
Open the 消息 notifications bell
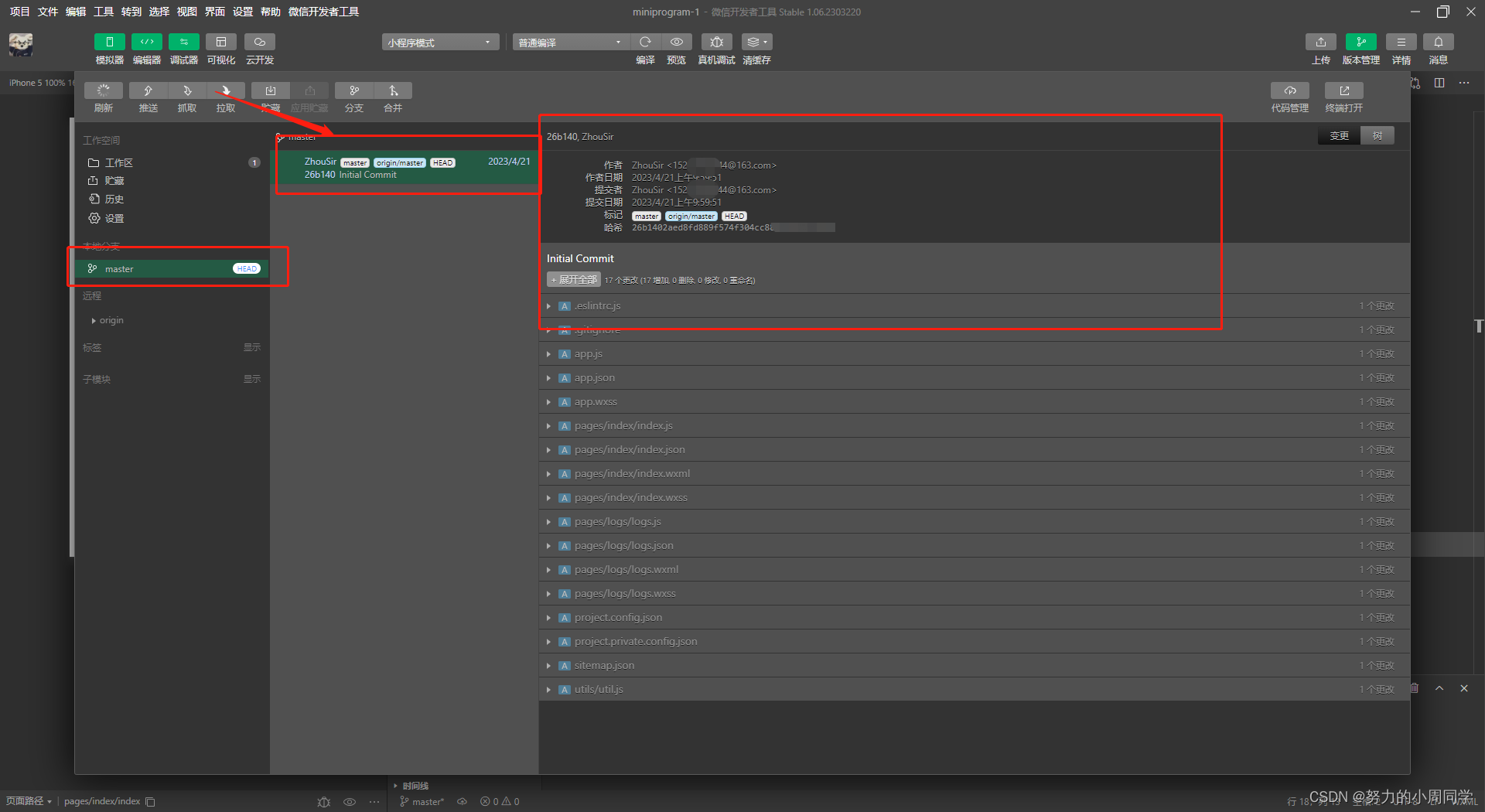coord(1438,42)
